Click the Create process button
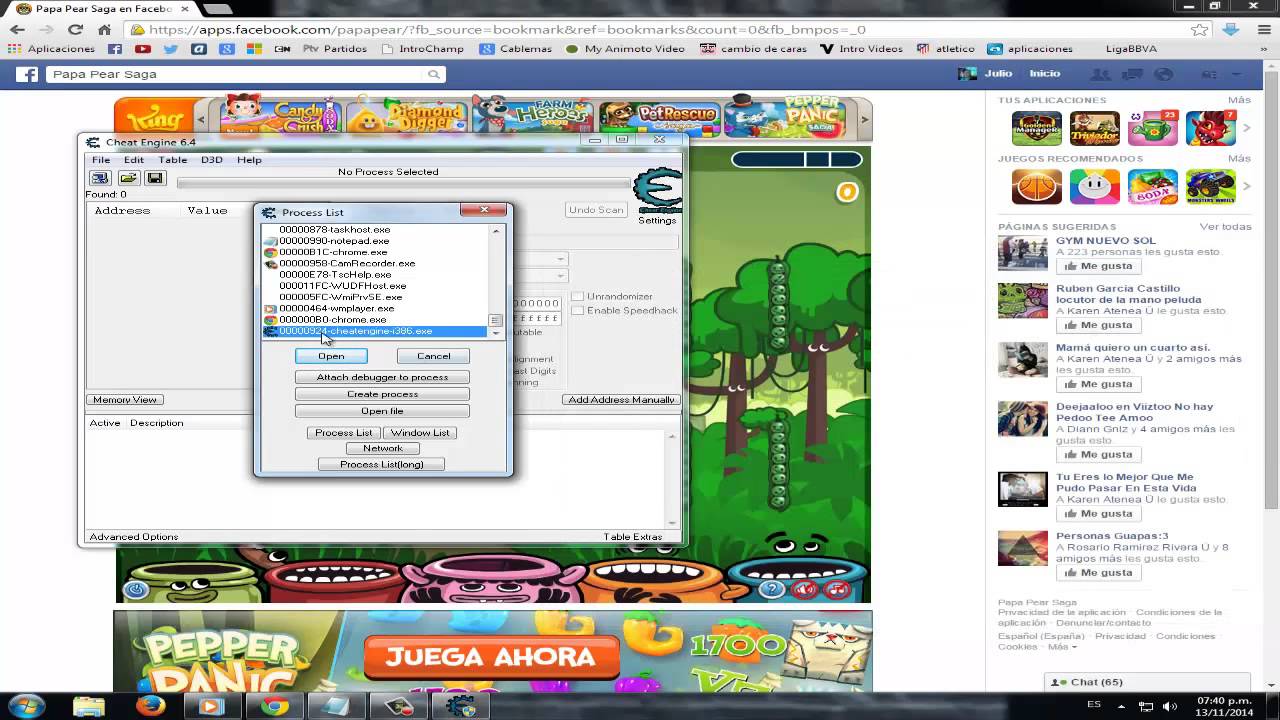This screenshot has height=720, width=1280. (382, 394)
